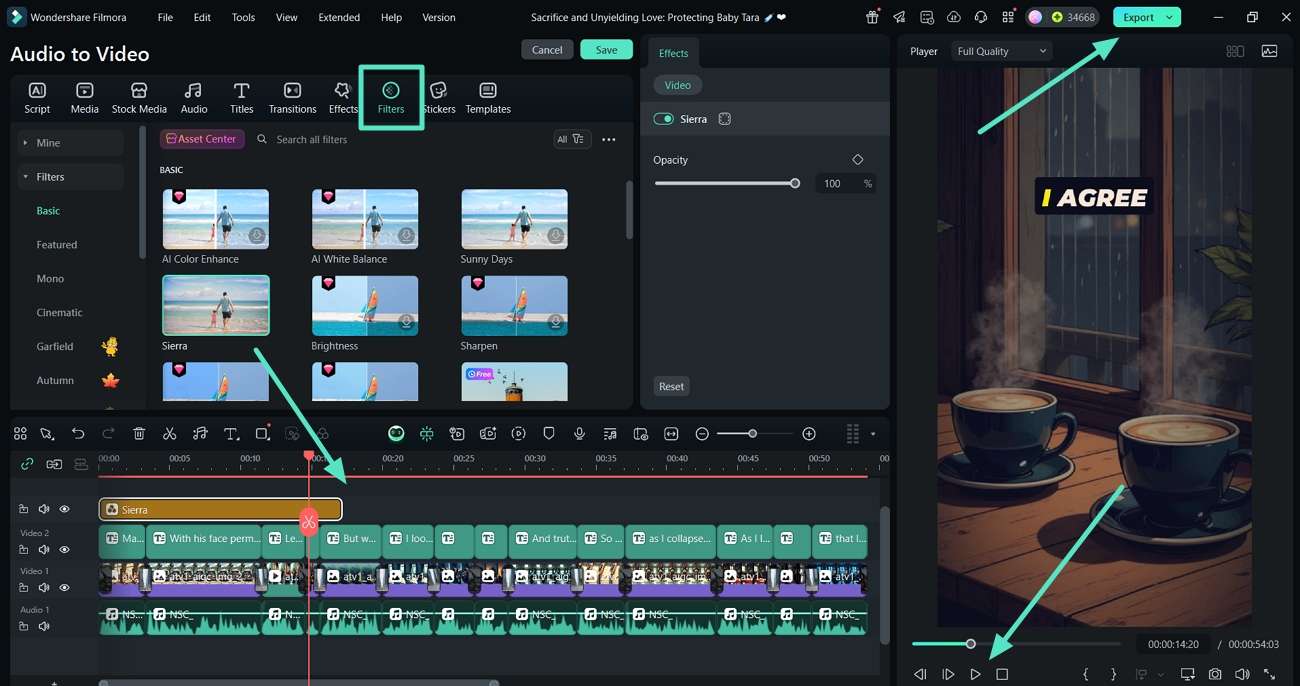Stop the preview playback
Image resolution: width=1300 pixels, height=686 pixels.
click(x=1002, y=675)
